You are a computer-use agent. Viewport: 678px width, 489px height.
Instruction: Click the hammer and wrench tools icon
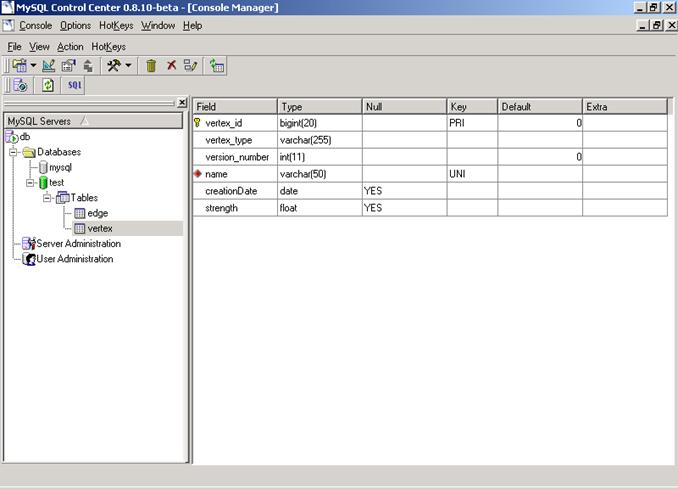[114, 66]
